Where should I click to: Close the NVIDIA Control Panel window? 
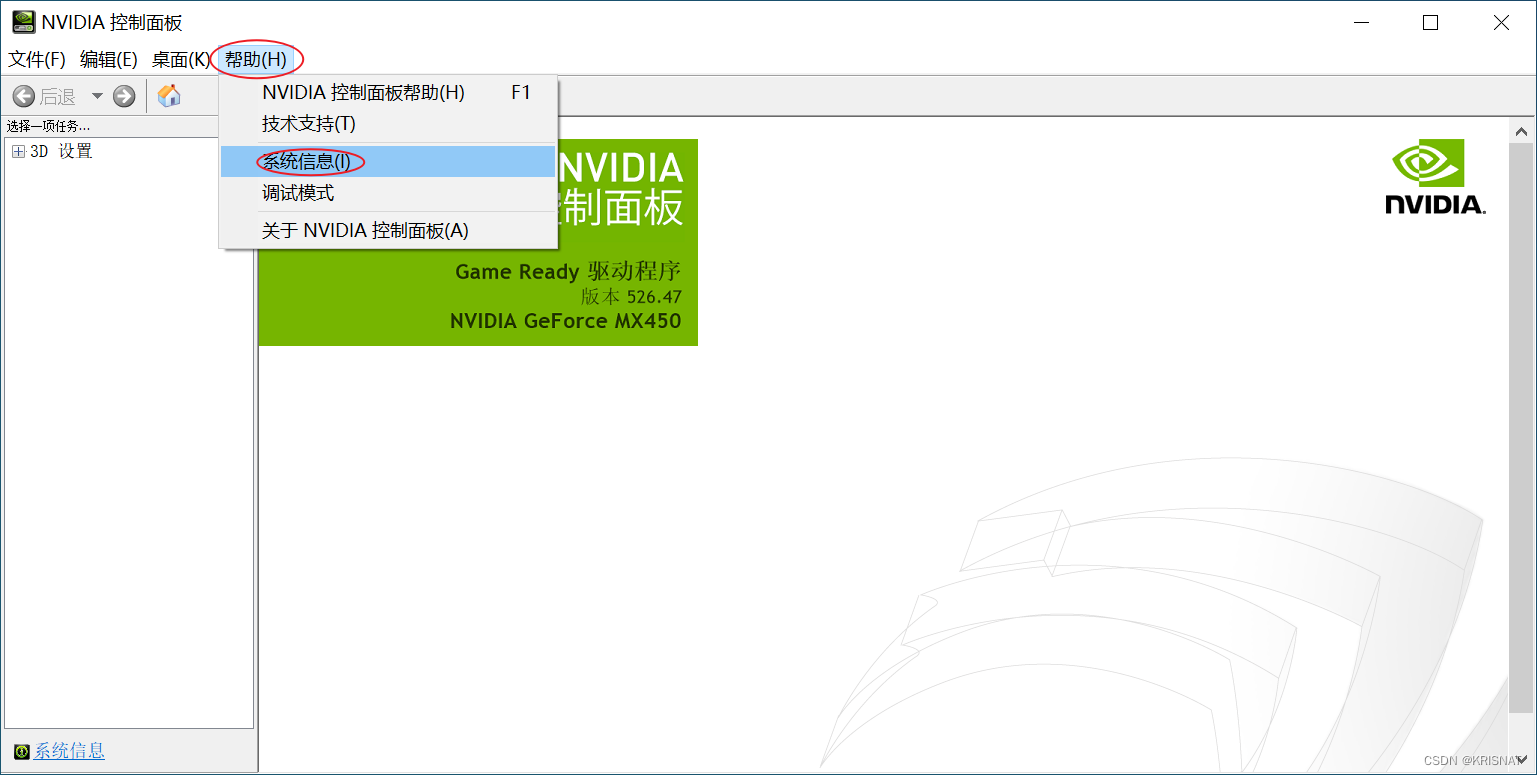[x=1501, y=23]
